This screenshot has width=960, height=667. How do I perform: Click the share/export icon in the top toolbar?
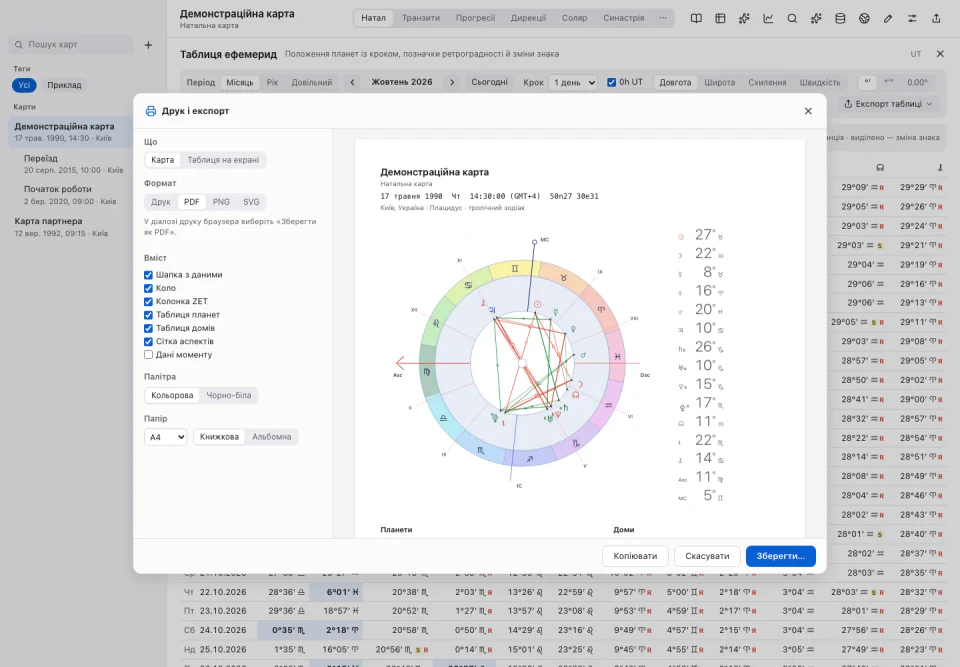point(936,18)
